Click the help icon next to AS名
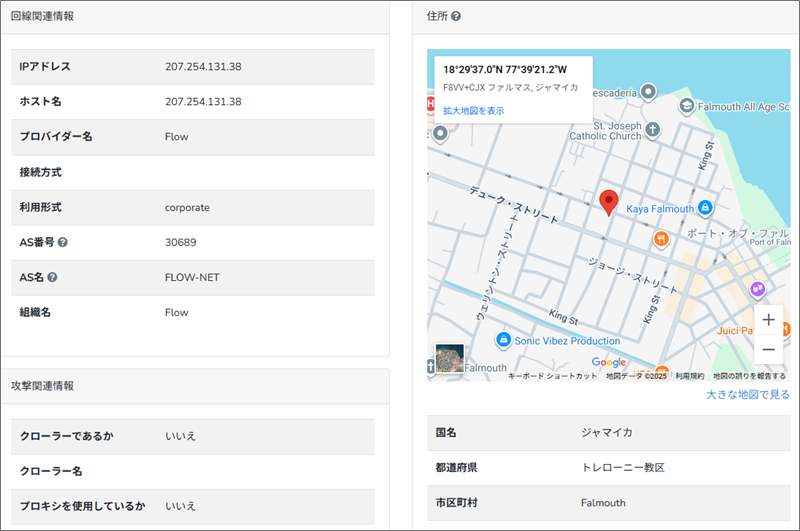The height and width of the screenshot is (531, 800). pyautogui.click(x=52, y=277)
